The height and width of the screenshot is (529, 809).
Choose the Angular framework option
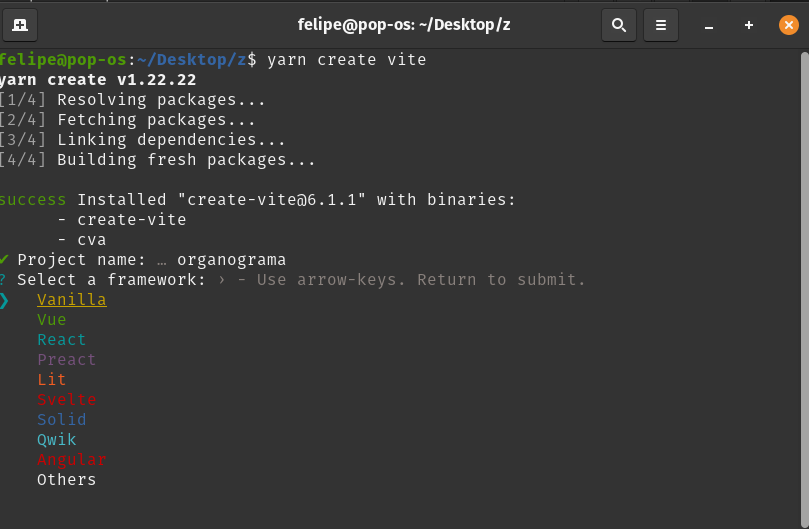click(x=71, y=460)
